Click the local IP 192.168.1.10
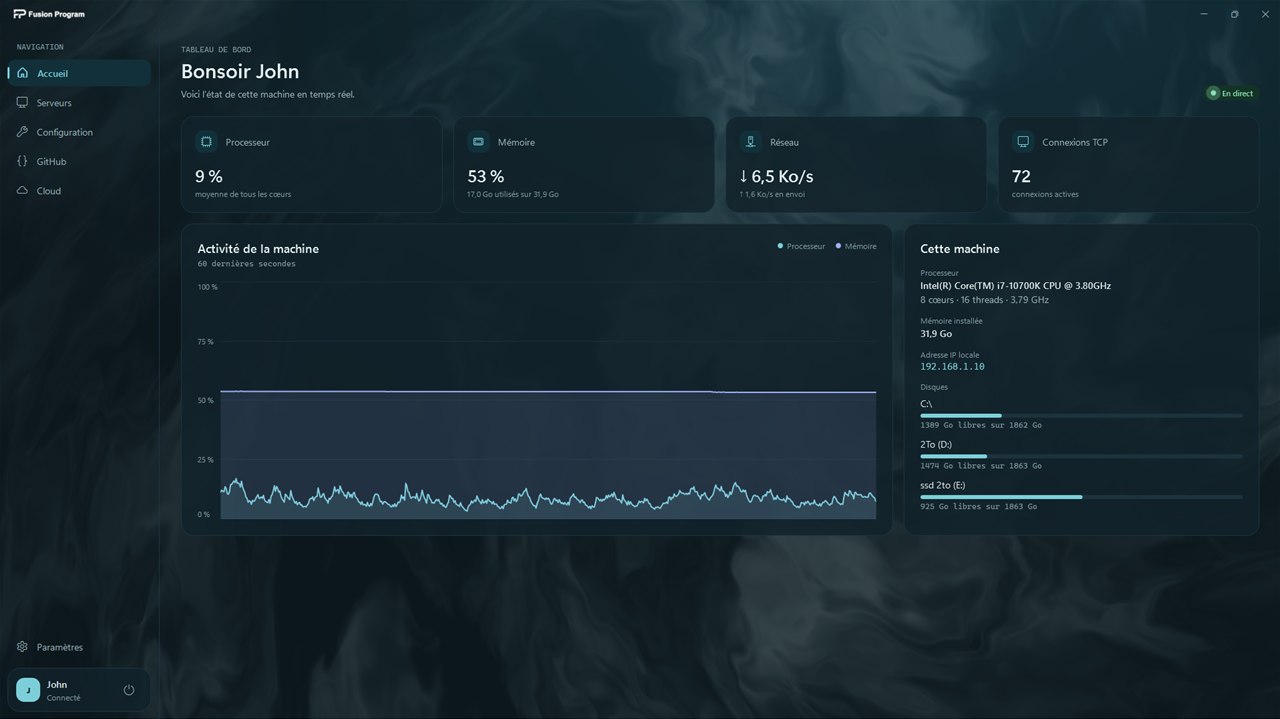 tap(952, 367)
